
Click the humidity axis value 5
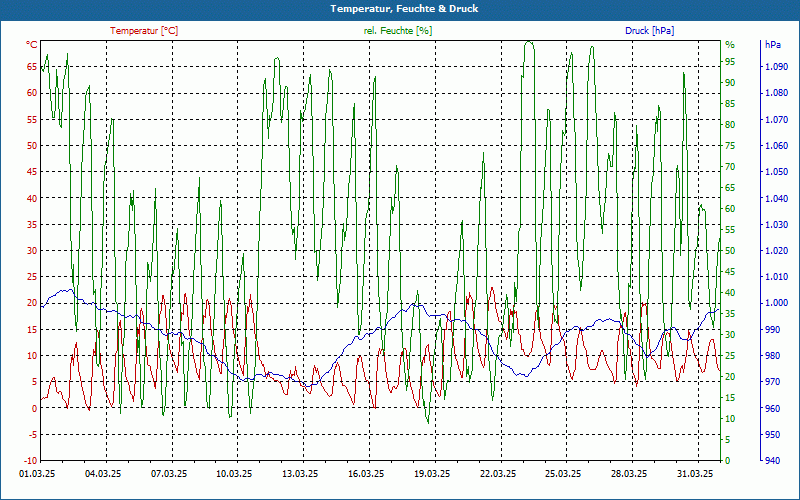point(728,439)
